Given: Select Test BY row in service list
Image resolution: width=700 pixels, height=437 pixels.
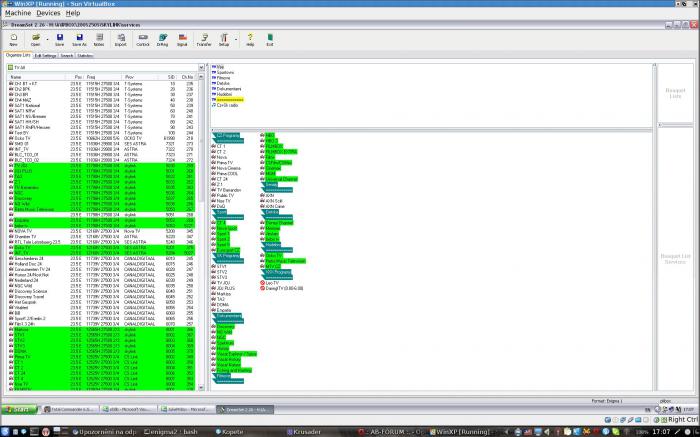Looking at the screenshot, I should click(x=102, y=133).
